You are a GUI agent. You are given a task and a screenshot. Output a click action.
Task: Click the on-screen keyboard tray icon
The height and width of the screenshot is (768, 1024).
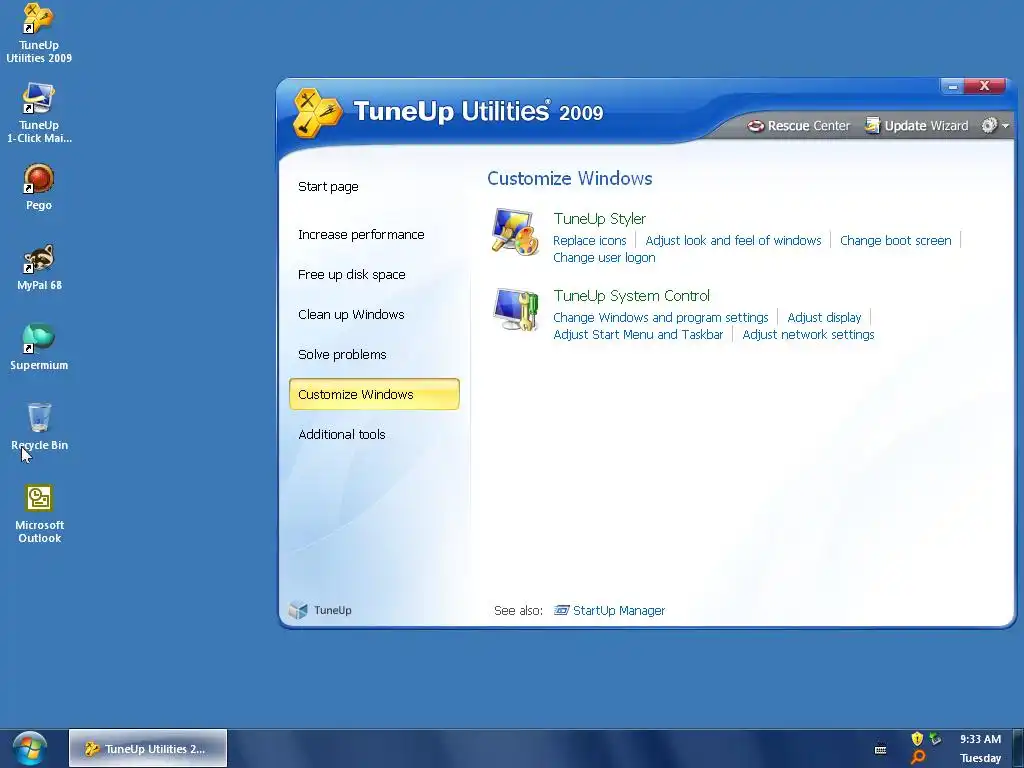pyautogui.click(x=880, y=749)
